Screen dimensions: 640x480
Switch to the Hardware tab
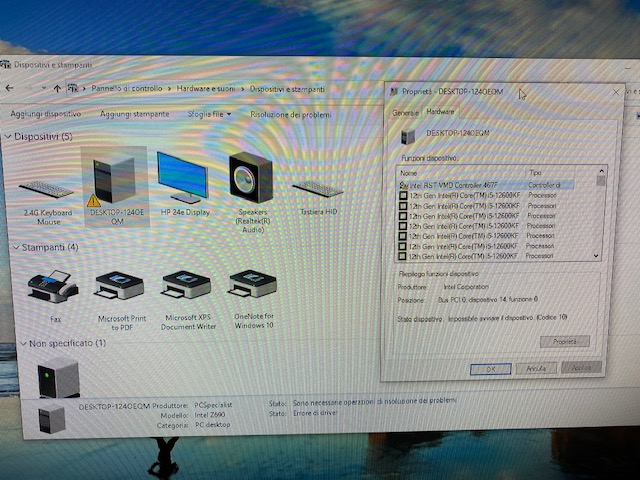coord(440,111)
